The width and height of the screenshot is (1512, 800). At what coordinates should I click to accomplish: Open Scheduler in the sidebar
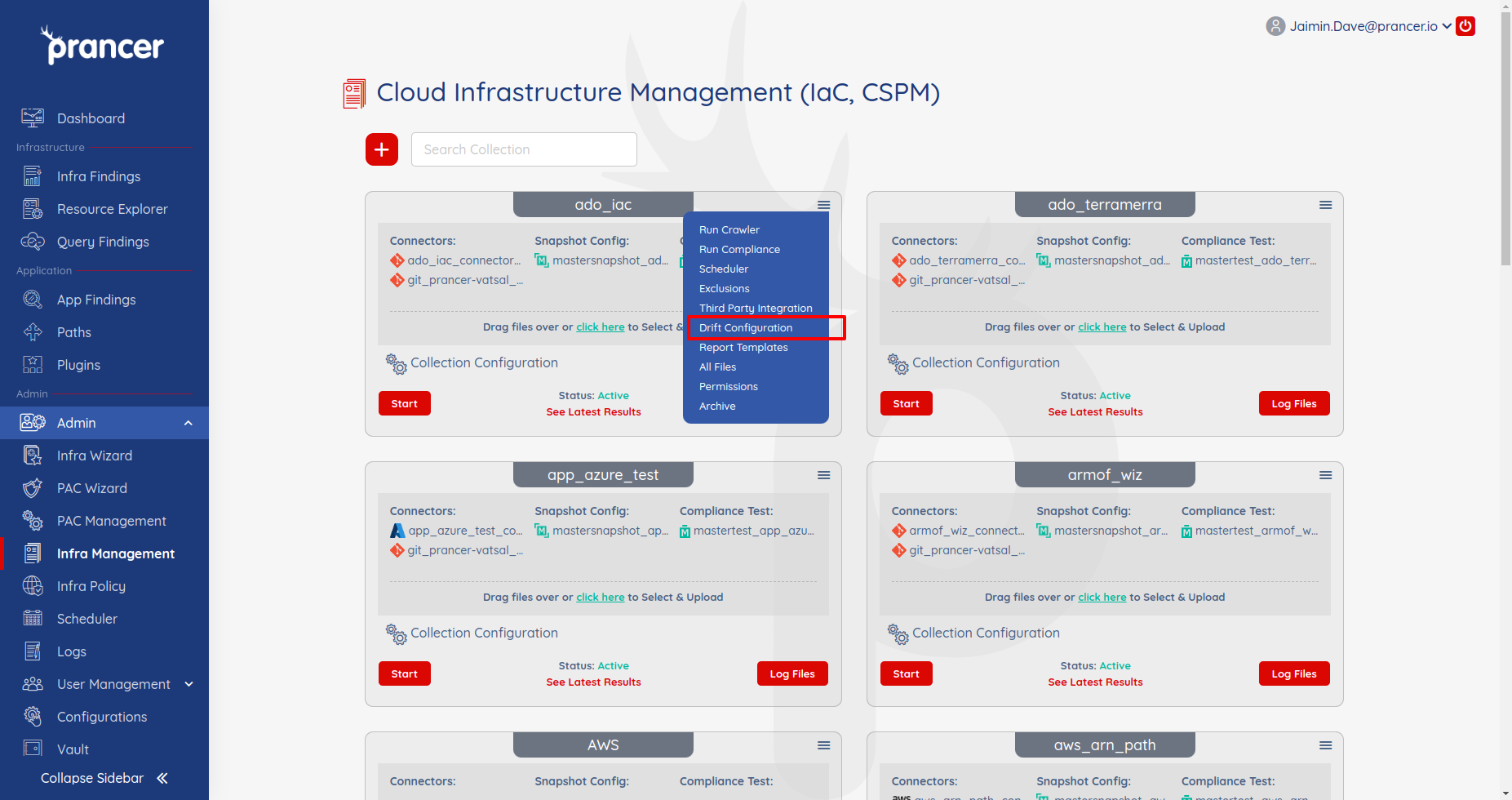(87, 619)
